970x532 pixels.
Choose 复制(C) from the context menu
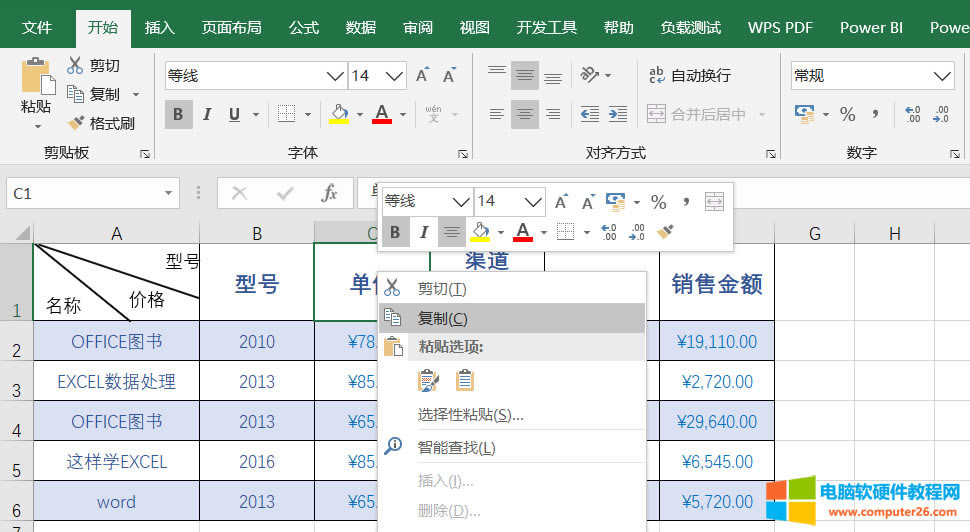tap(442, 318)
